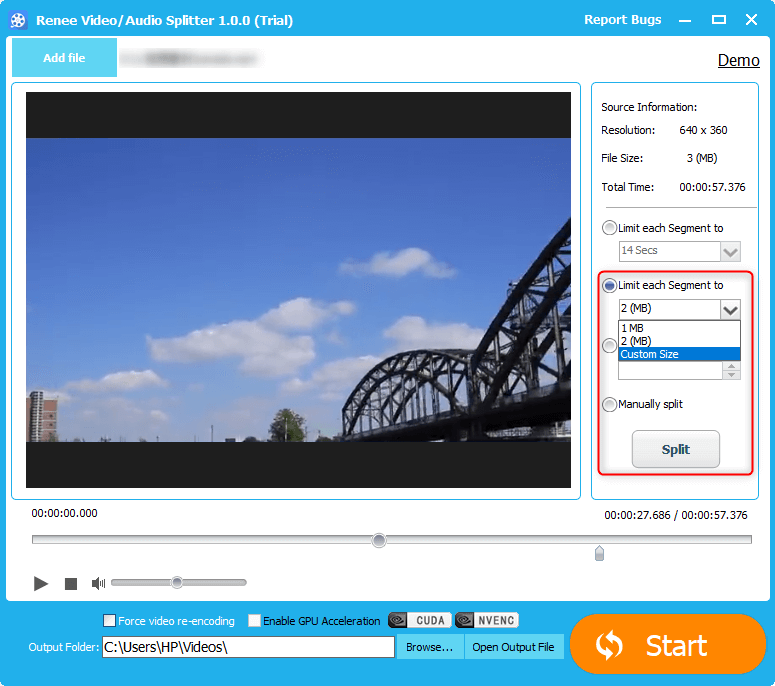Click the NVENC badge icon
The width and height of the screenshot is (775, 686).
pos(487,621)
